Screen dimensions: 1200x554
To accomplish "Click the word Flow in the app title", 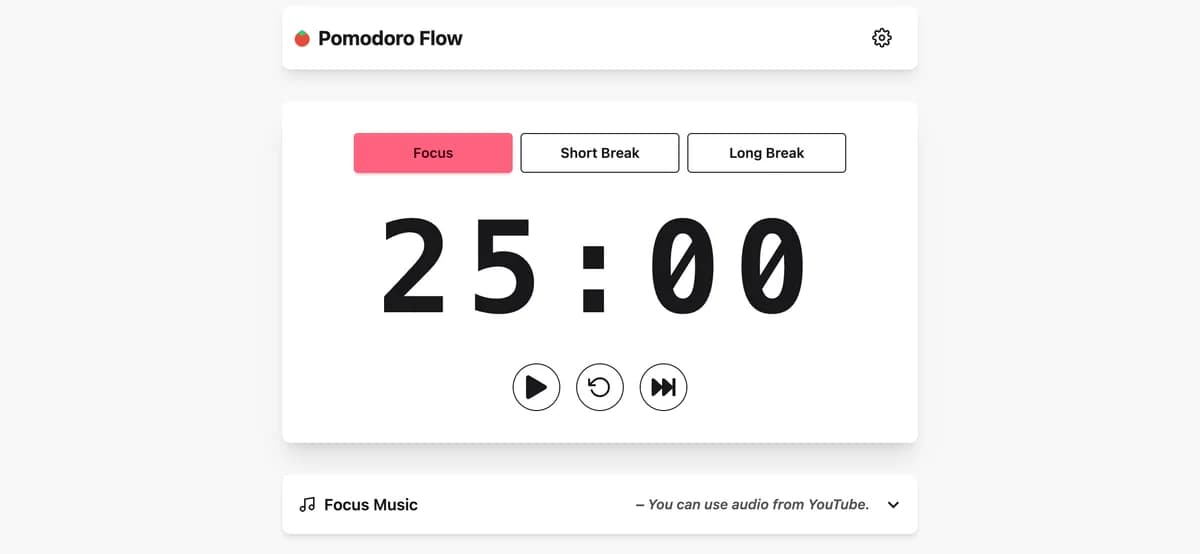I will click(441, 39).
